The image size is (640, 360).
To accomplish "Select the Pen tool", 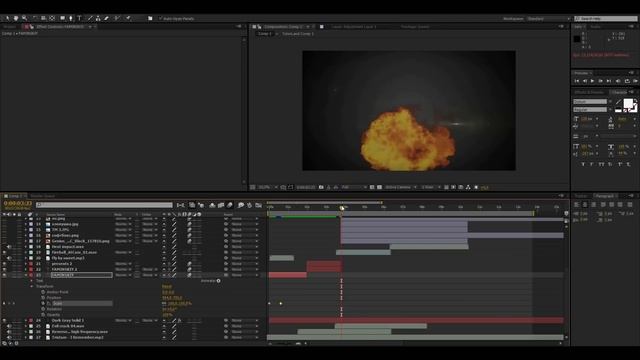I will [71, 18].
